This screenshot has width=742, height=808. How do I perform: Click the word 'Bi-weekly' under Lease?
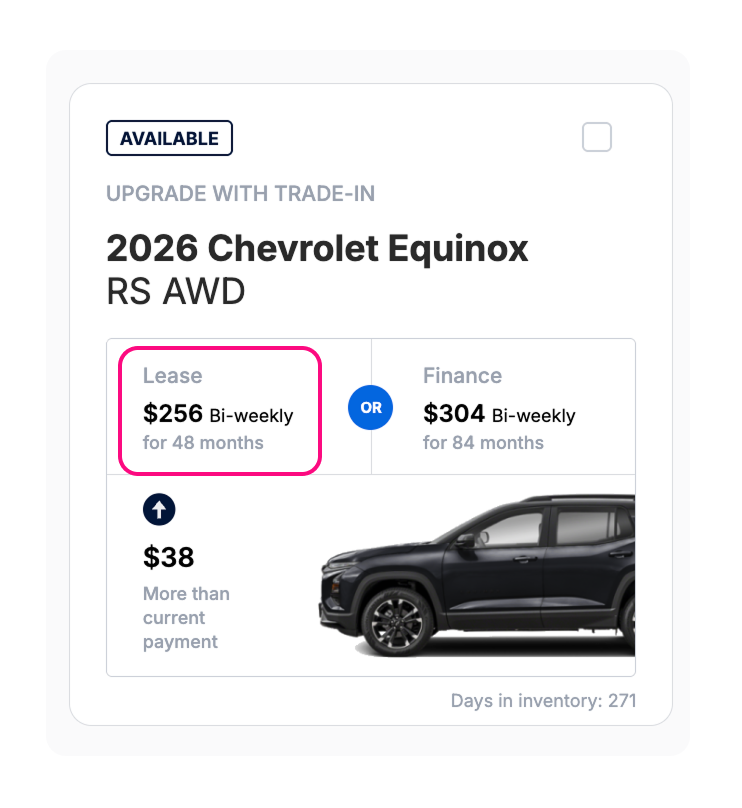[251, 415]
